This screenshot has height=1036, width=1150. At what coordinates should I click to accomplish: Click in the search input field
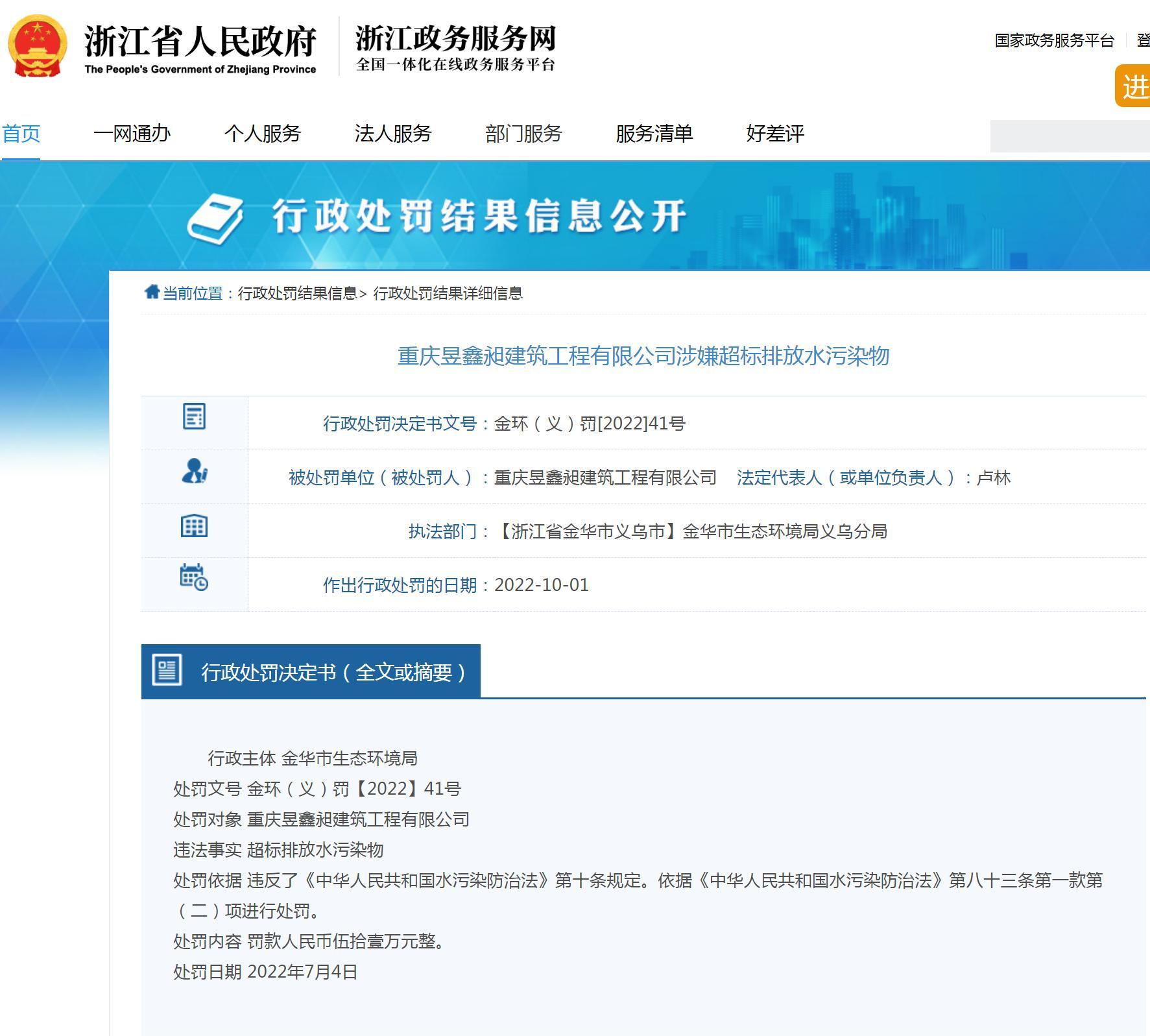1070,136
